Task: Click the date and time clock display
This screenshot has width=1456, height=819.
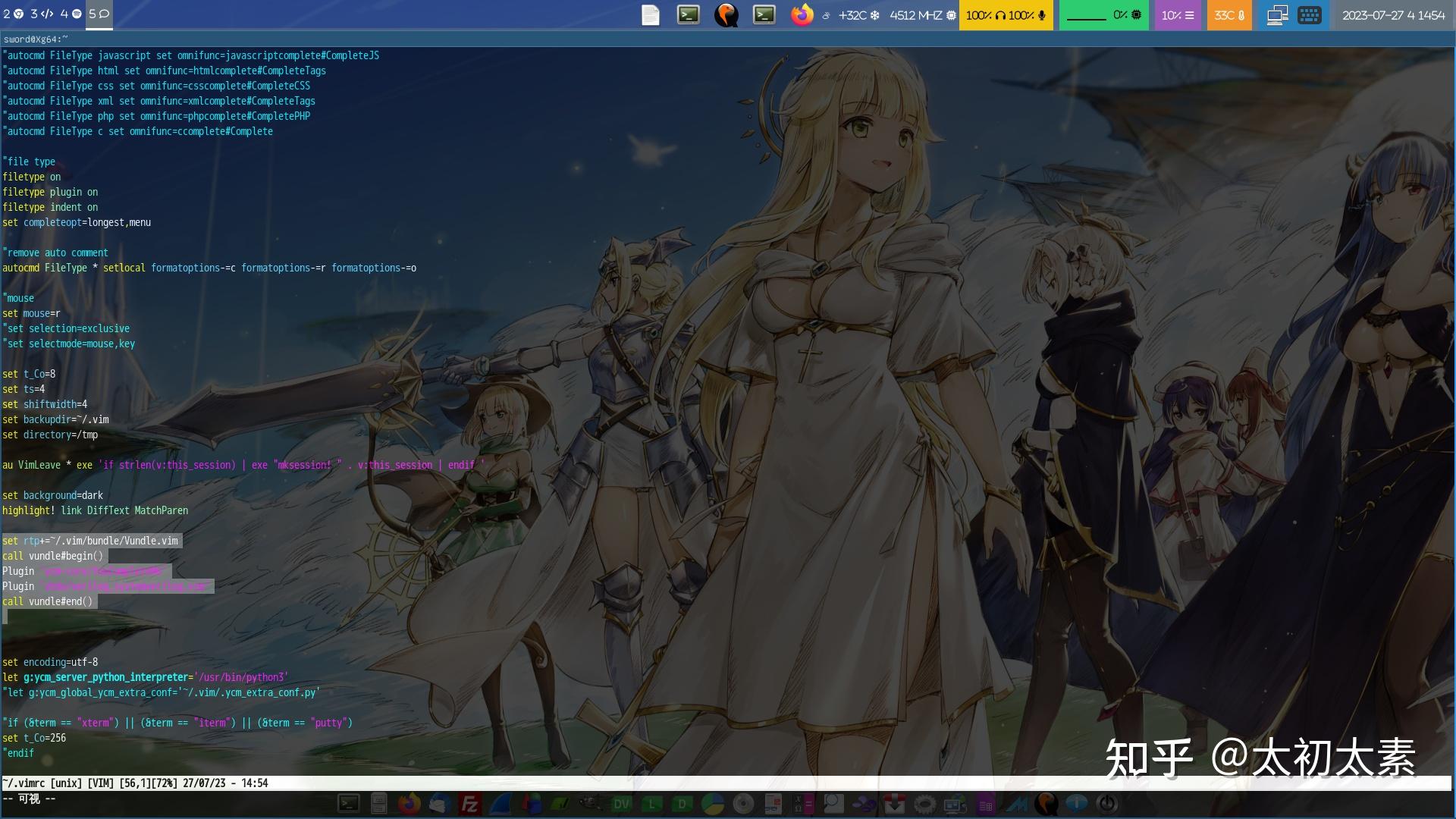Action: (1393, 14)
